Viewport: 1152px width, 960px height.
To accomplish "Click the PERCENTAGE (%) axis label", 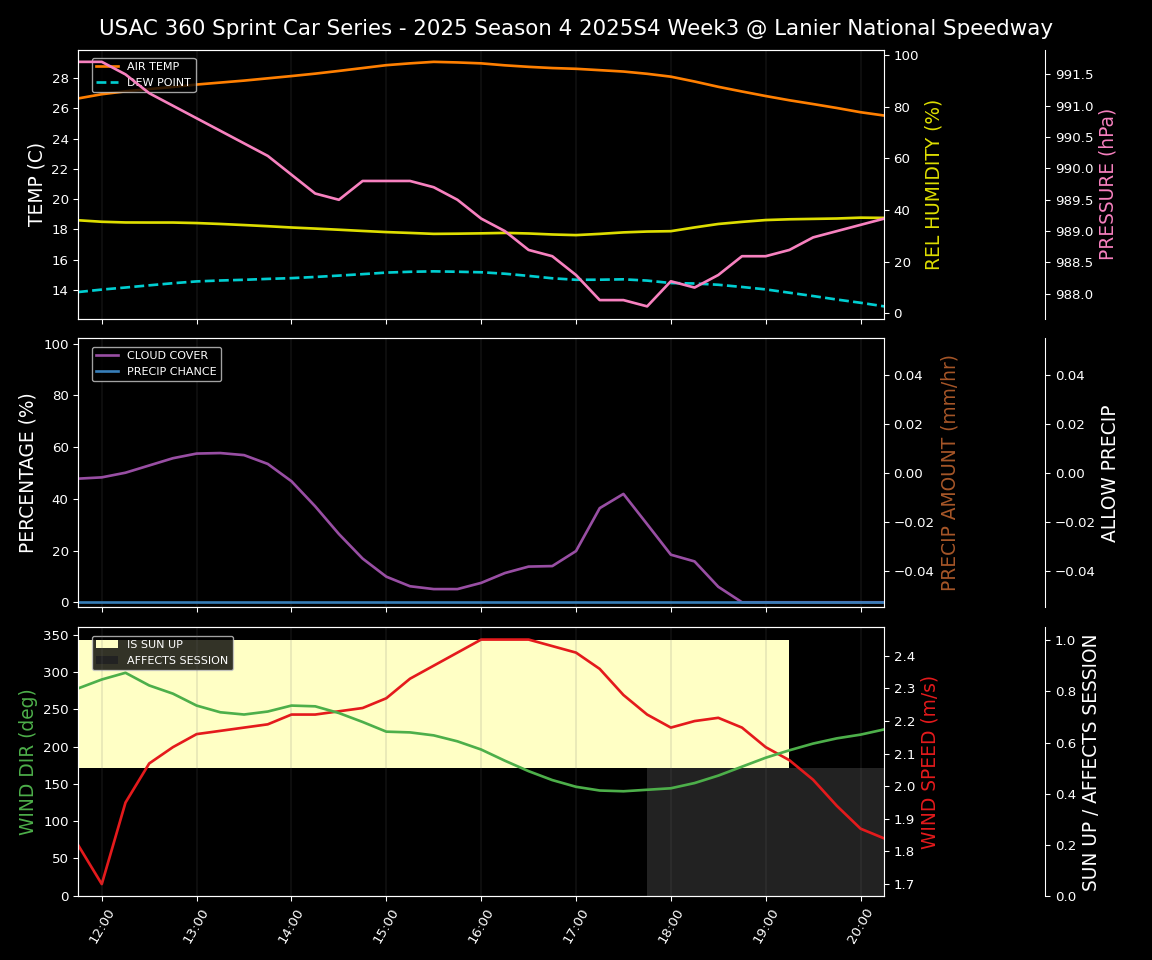I will [x=28, y=472].
